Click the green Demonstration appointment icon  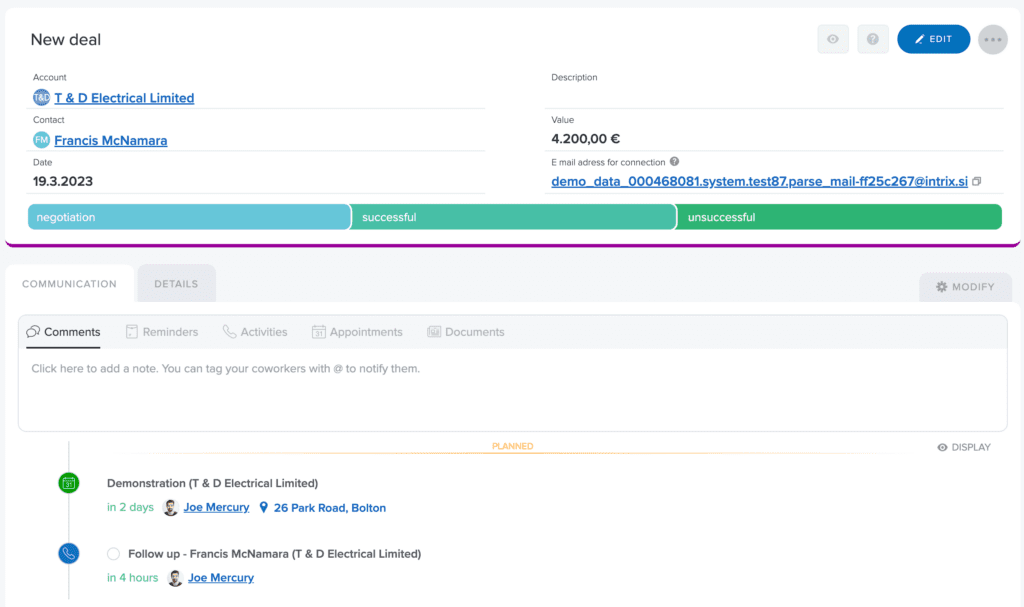(68, 482)
